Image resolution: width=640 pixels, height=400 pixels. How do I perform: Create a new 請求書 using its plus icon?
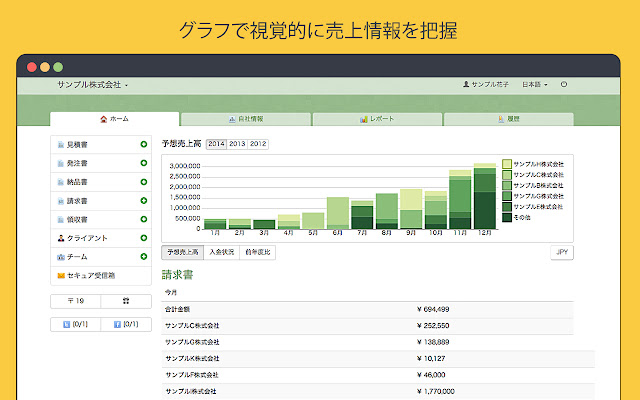point(144,200)
